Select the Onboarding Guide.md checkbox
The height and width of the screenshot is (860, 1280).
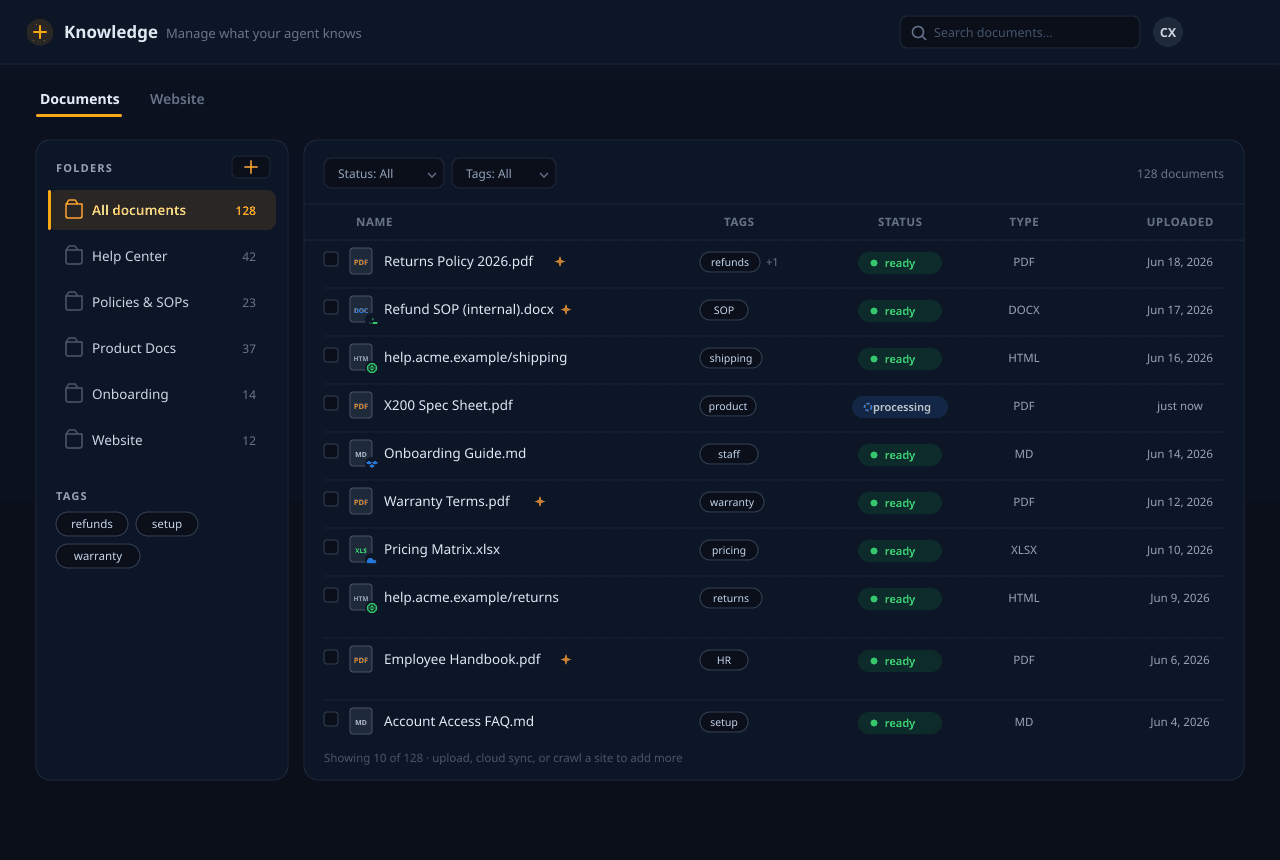click(331, 451)
